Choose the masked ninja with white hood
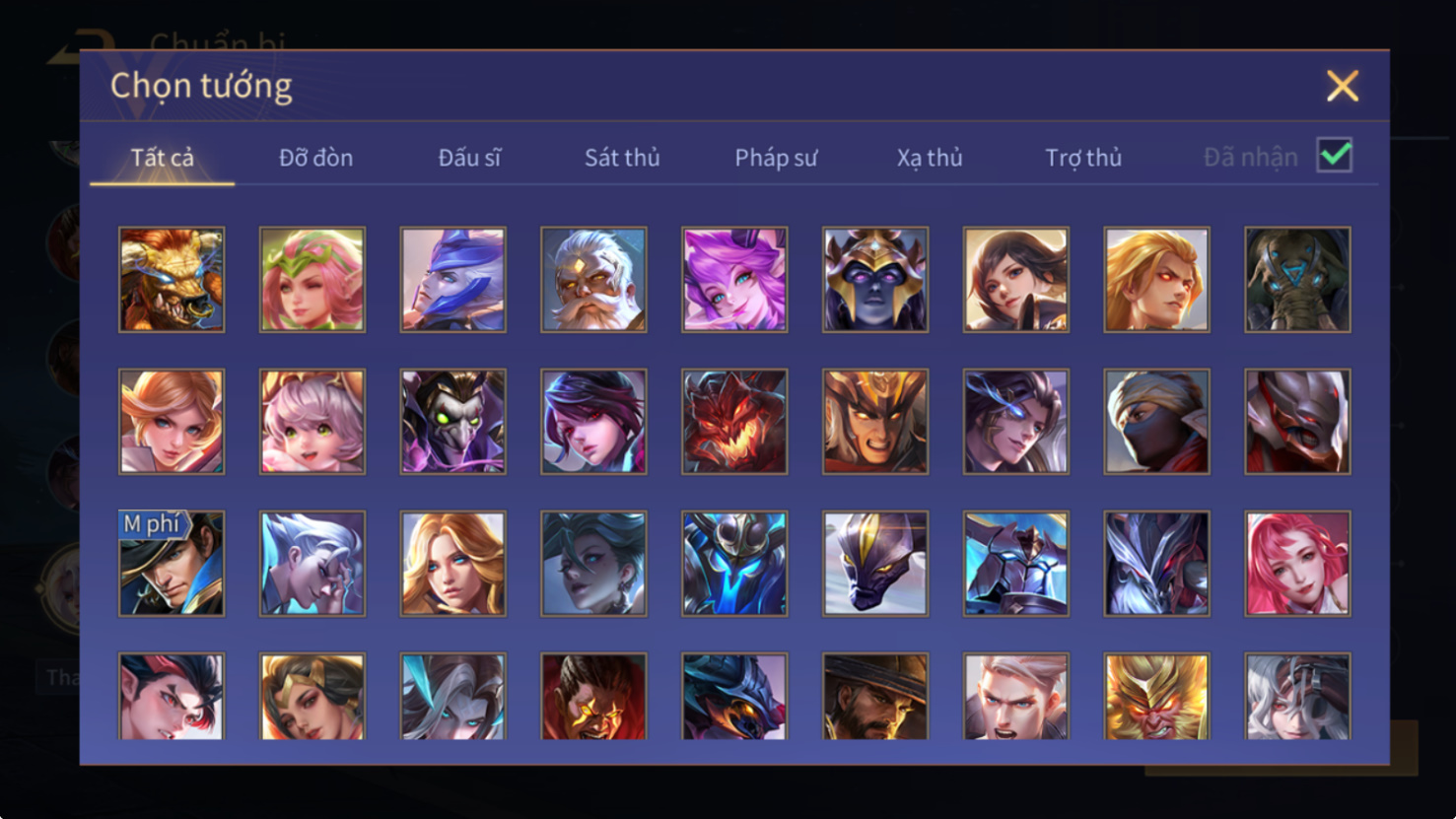 point(1156,422)
